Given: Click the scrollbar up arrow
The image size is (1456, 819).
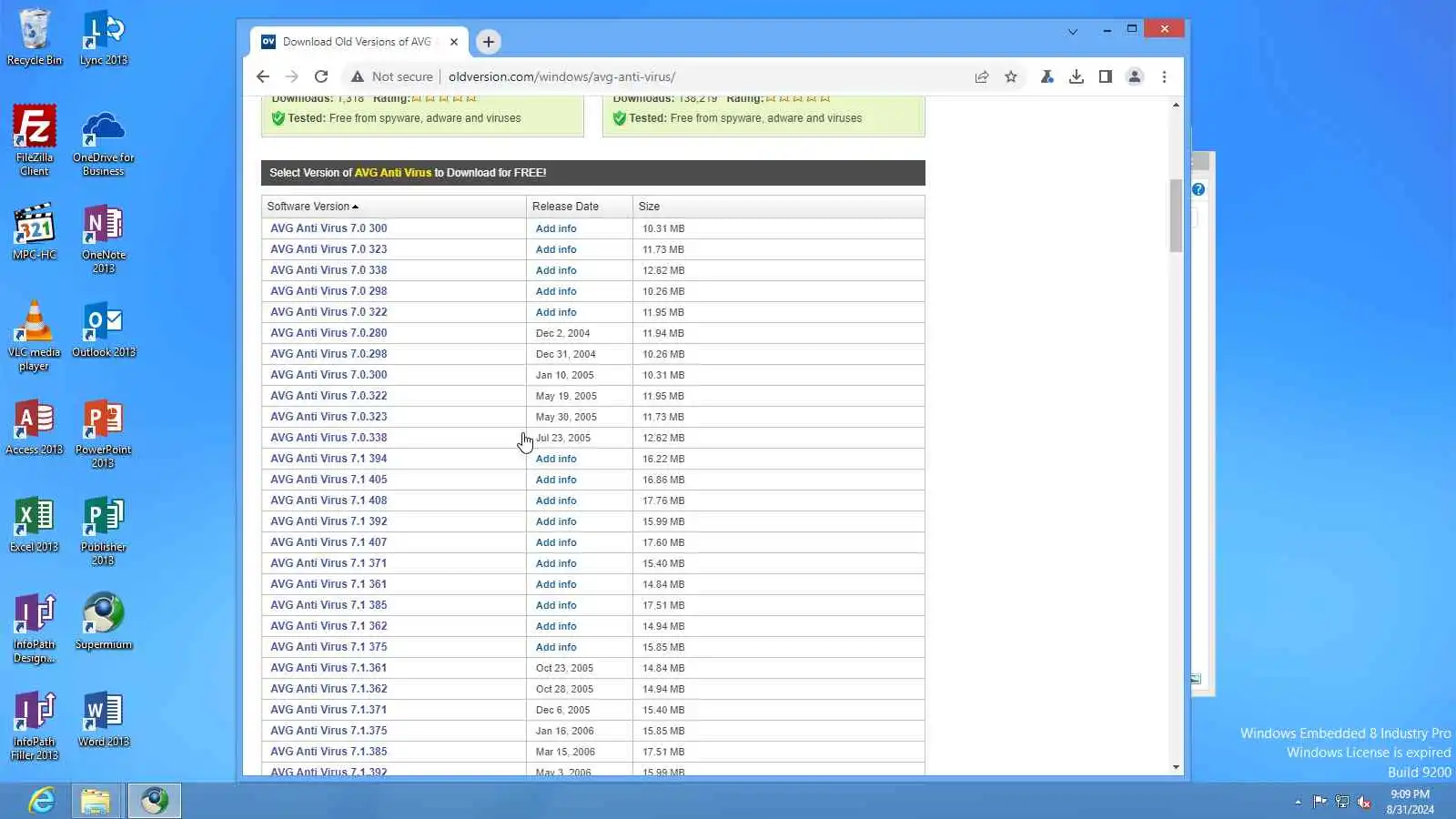Looking at the screenshot, I should (1176, 106).
